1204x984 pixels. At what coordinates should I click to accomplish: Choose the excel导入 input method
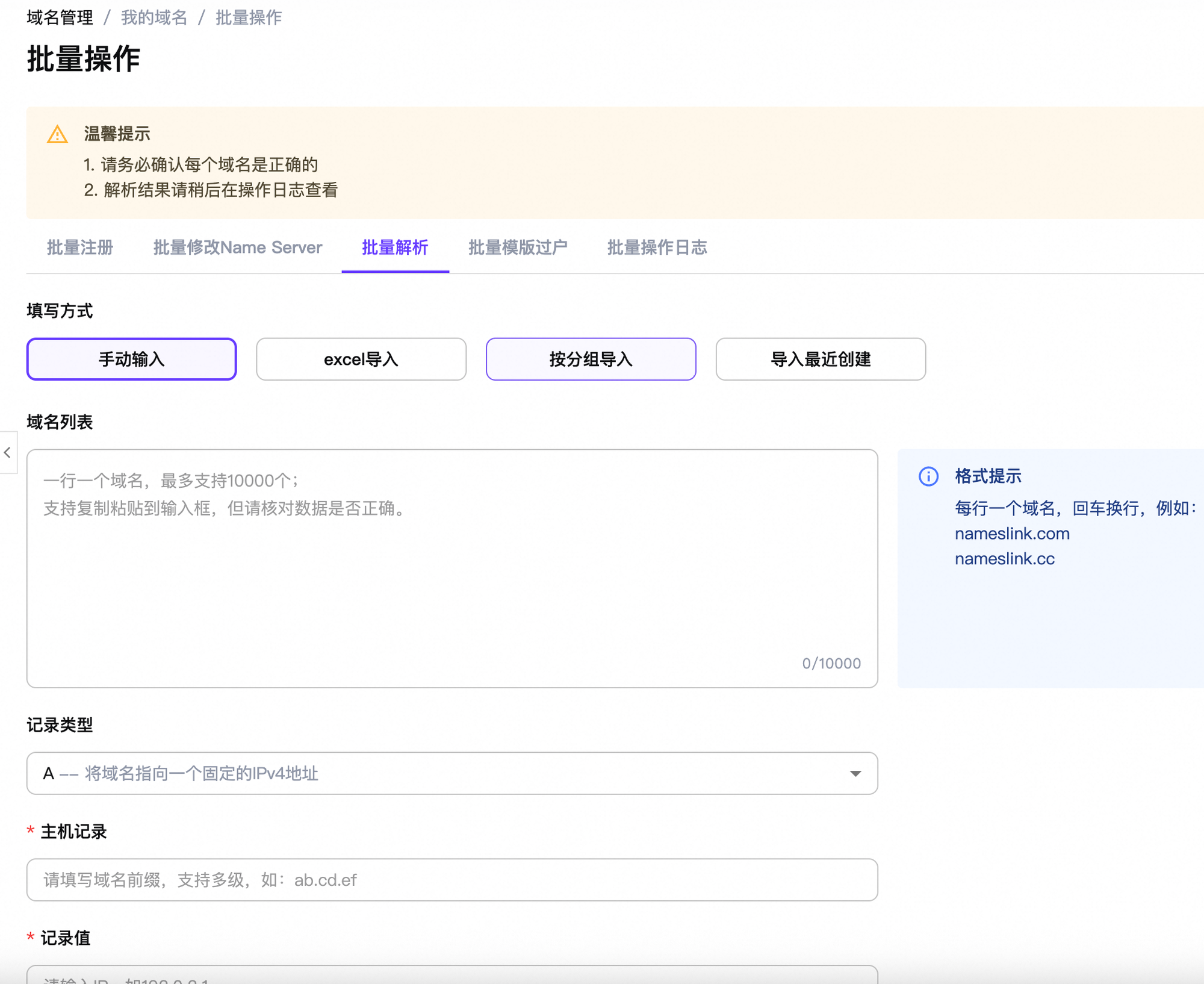[361, 360]
